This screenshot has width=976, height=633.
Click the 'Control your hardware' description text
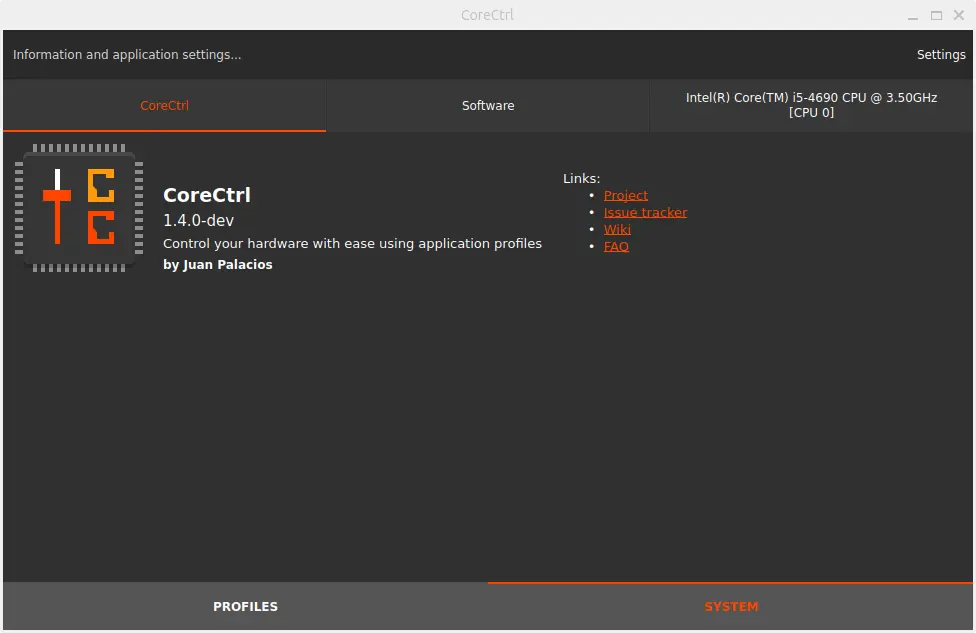352,244
